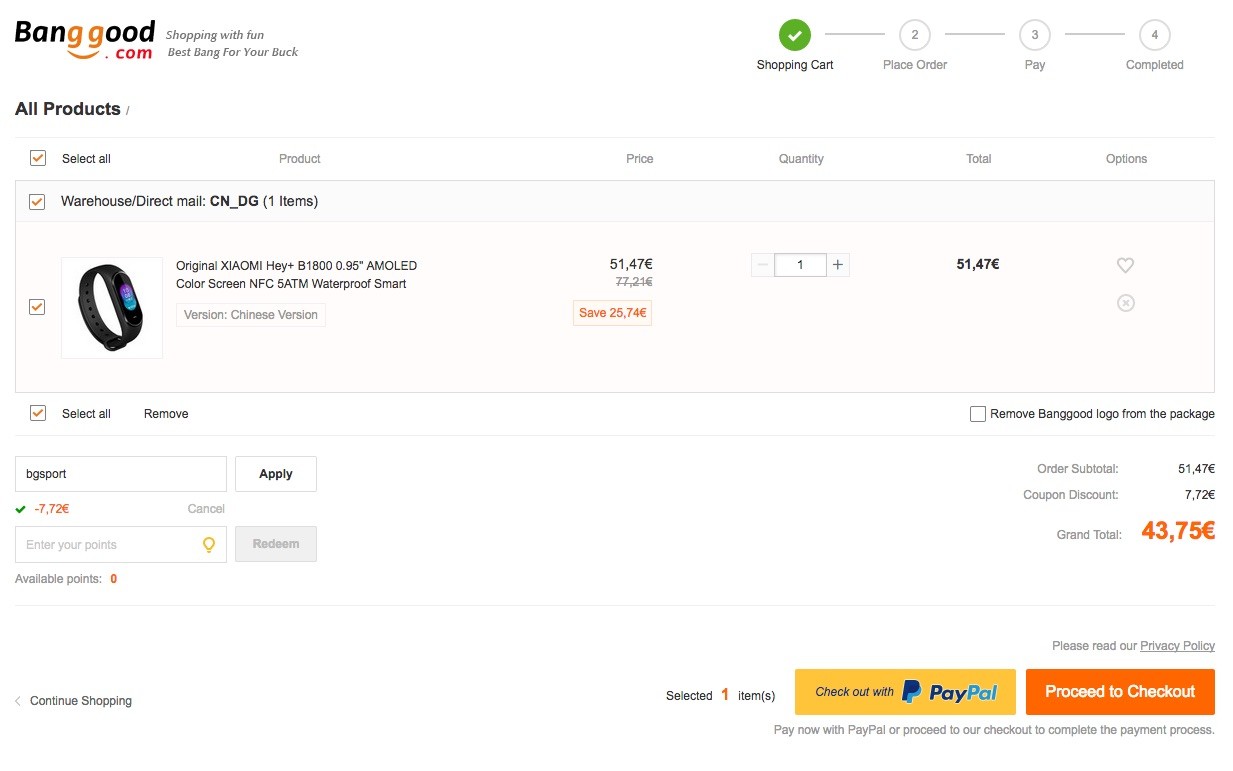
Task: Click the Version: Chinese Version label
Action: click(251, 315)
